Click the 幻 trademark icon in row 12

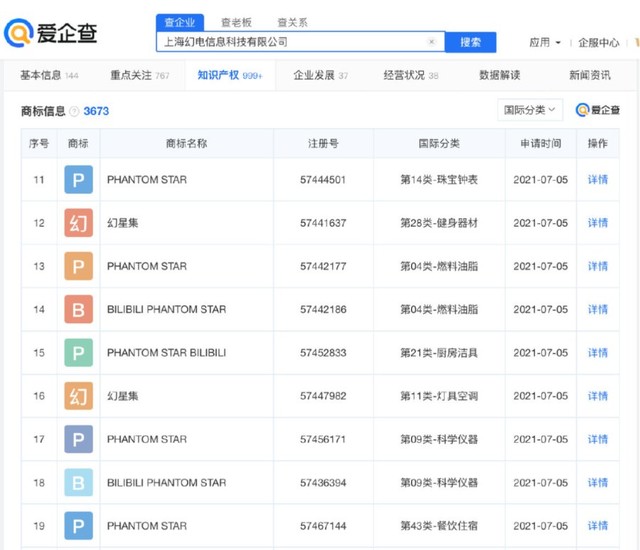(78, 223)
